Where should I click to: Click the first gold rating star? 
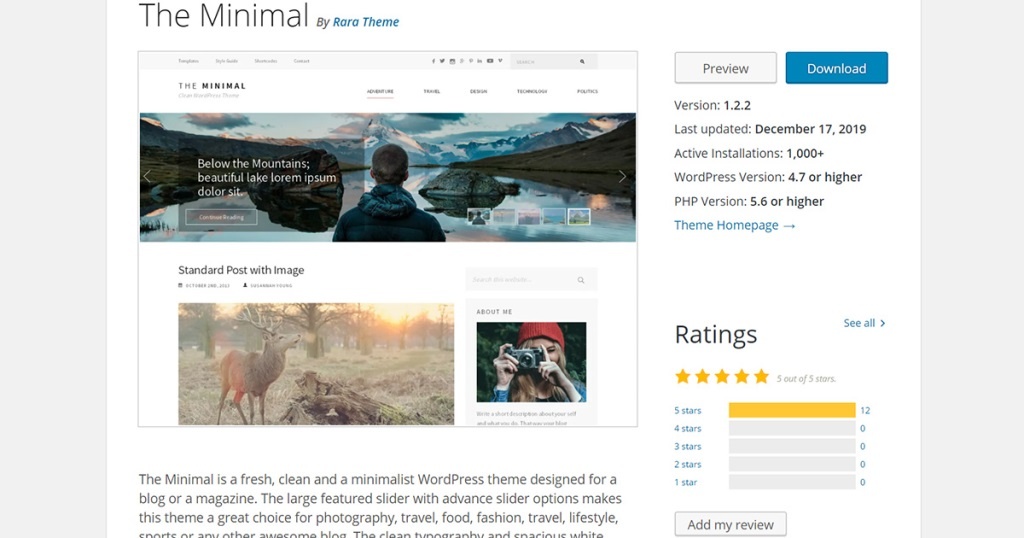point(683,377)
